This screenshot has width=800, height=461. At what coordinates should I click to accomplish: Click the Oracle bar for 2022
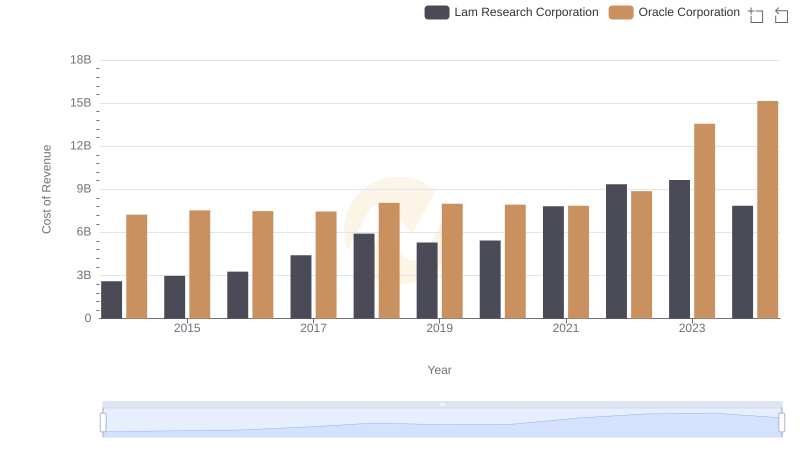(641, 254)
